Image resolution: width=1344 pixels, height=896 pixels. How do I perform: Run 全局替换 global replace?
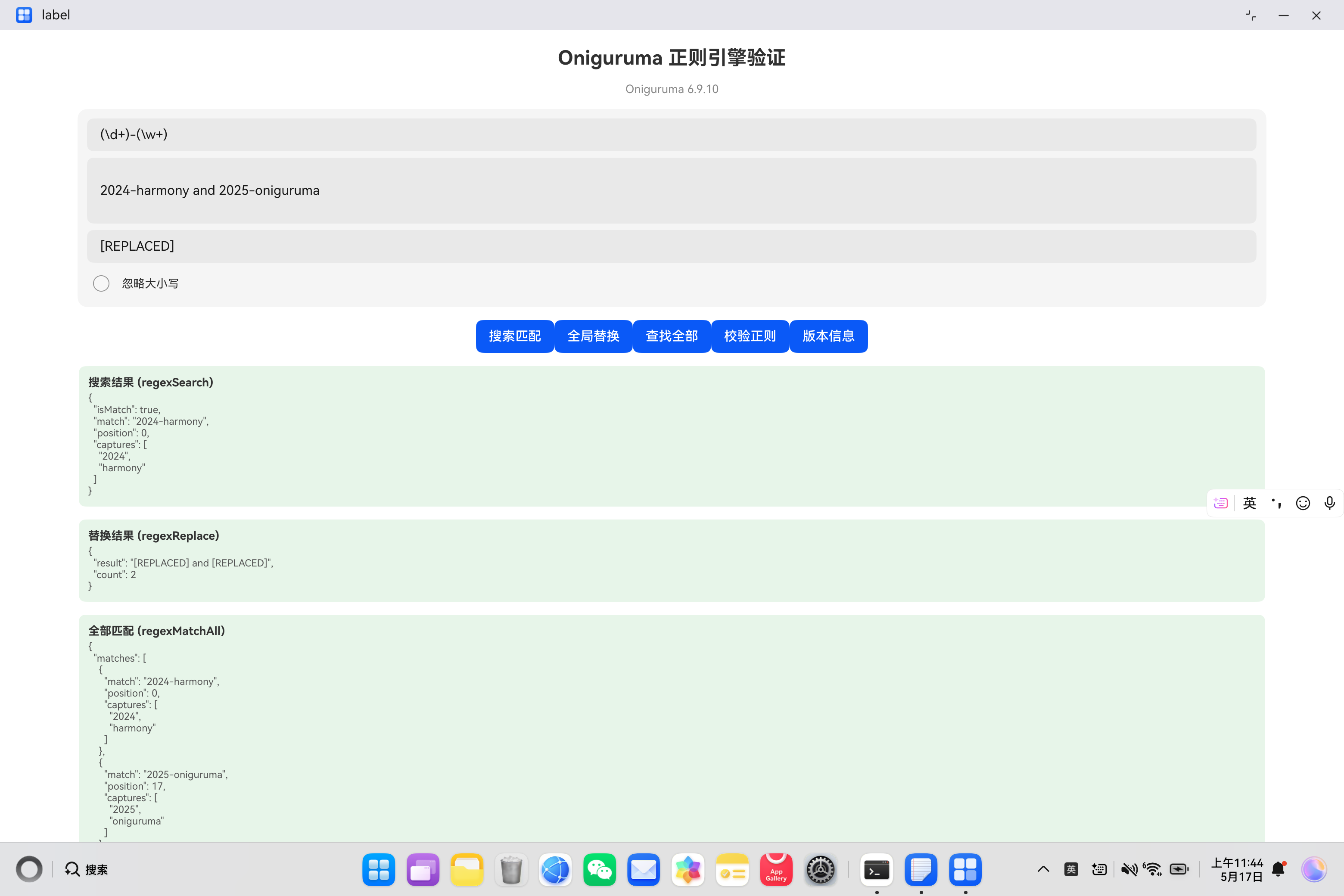click(x=593, y=336)
